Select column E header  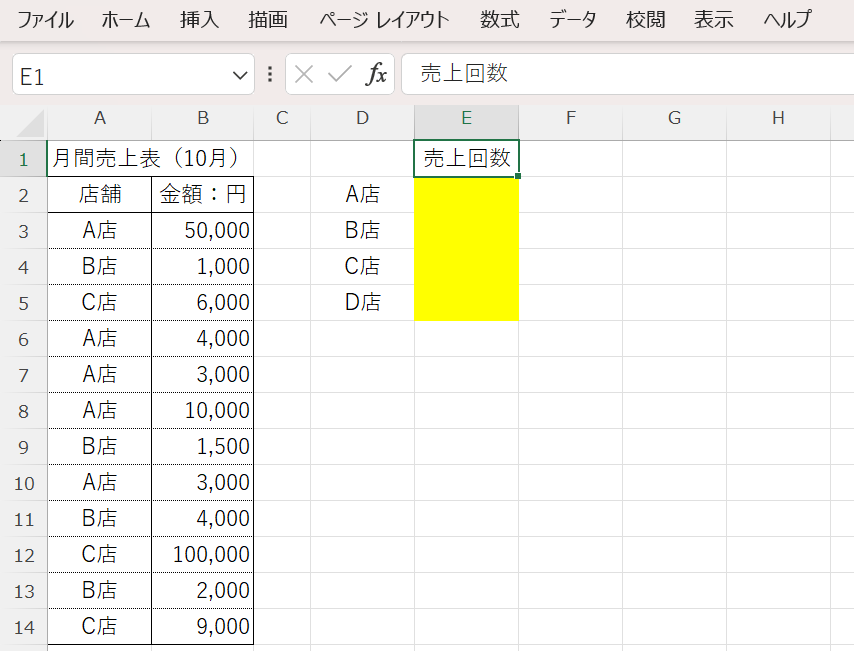pos(466,119)
